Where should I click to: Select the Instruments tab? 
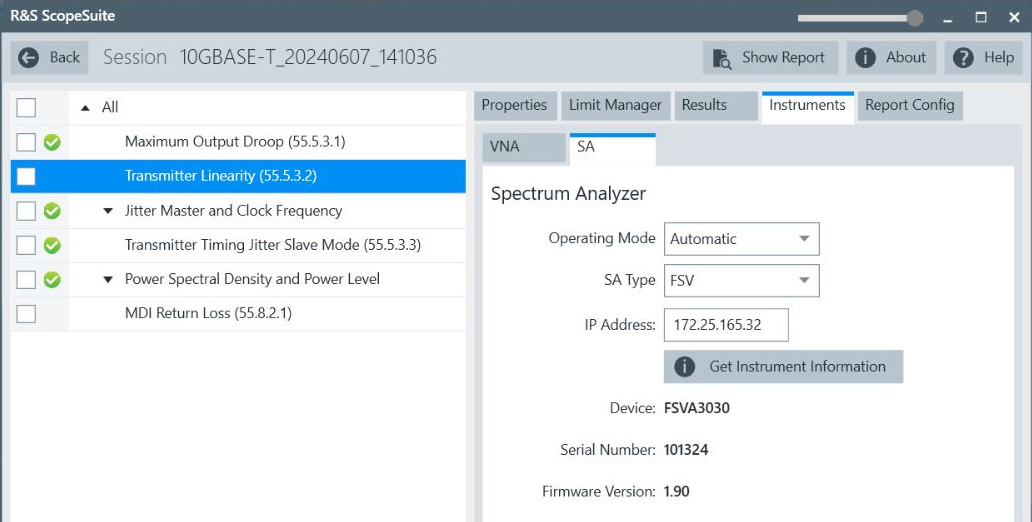(808, 107)
